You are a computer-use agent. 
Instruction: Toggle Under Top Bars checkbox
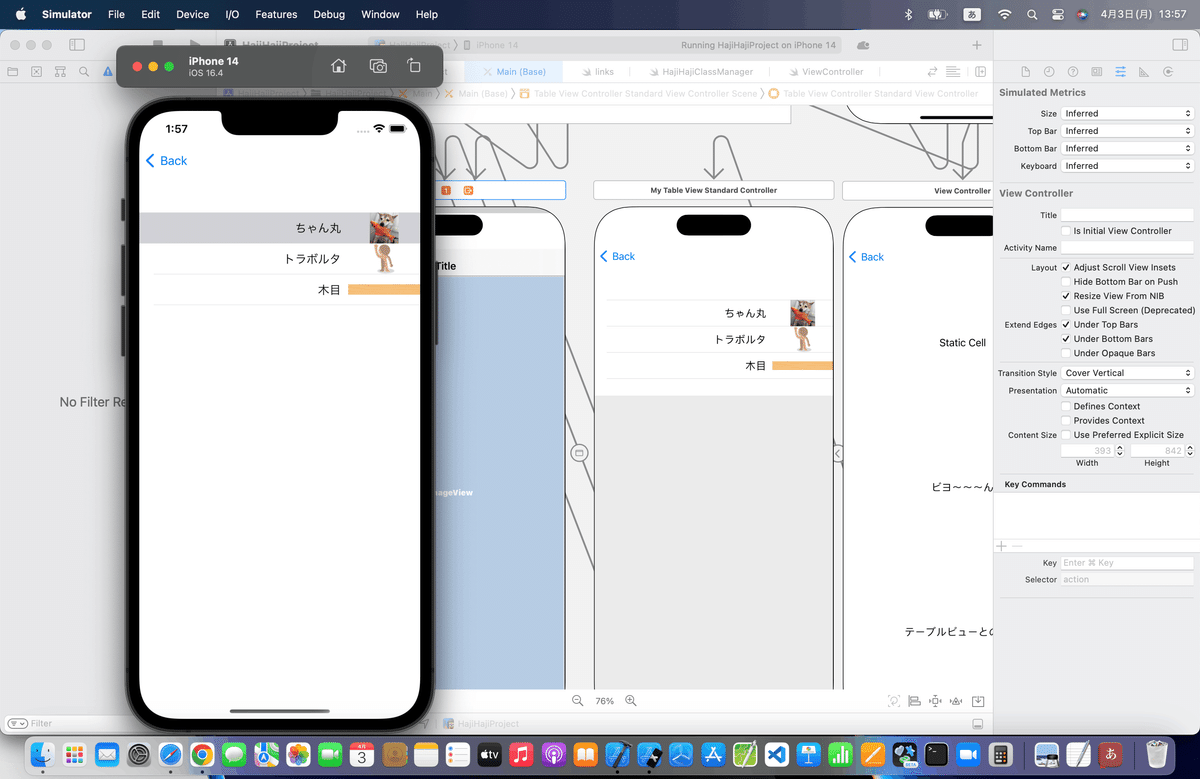point(1065,325)
